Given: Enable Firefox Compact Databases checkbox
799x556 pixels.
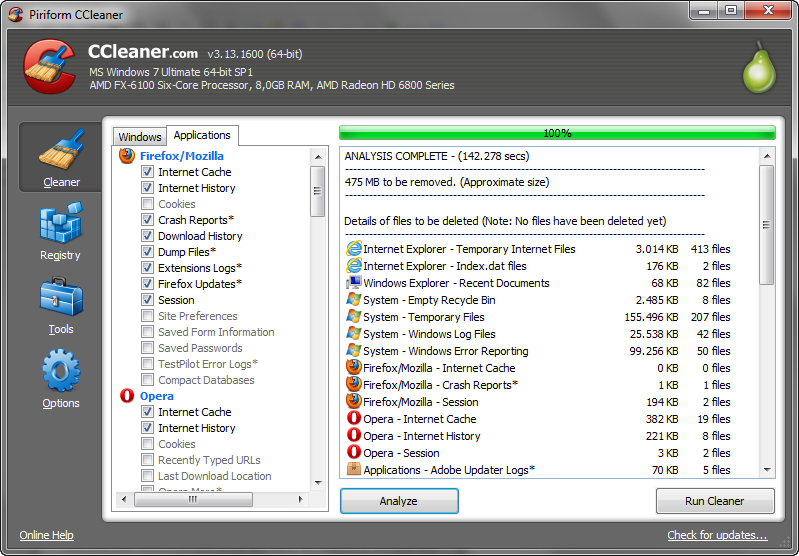Looking at the screenshot, I should tap(147, 380).
